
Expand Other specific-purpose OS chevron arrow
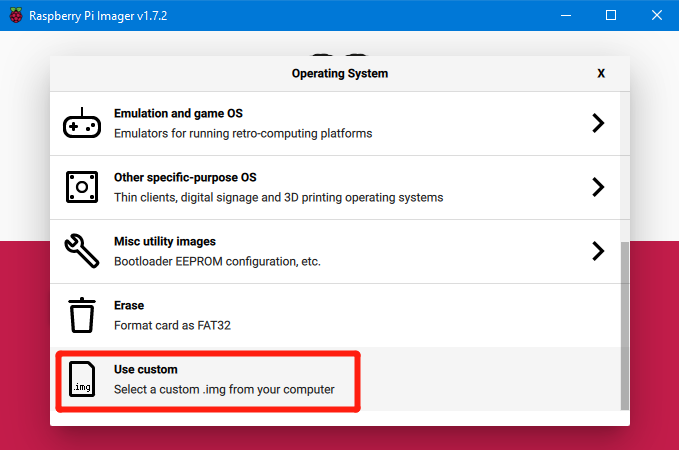(597, 187)
